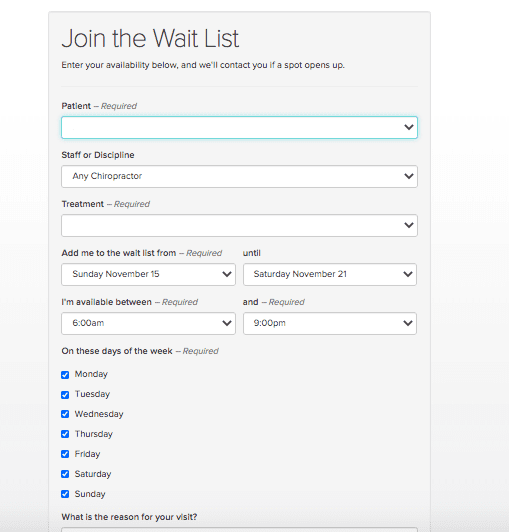Uncheck the Sunday checkbox
Screen dimensions: 509x532
65,494
